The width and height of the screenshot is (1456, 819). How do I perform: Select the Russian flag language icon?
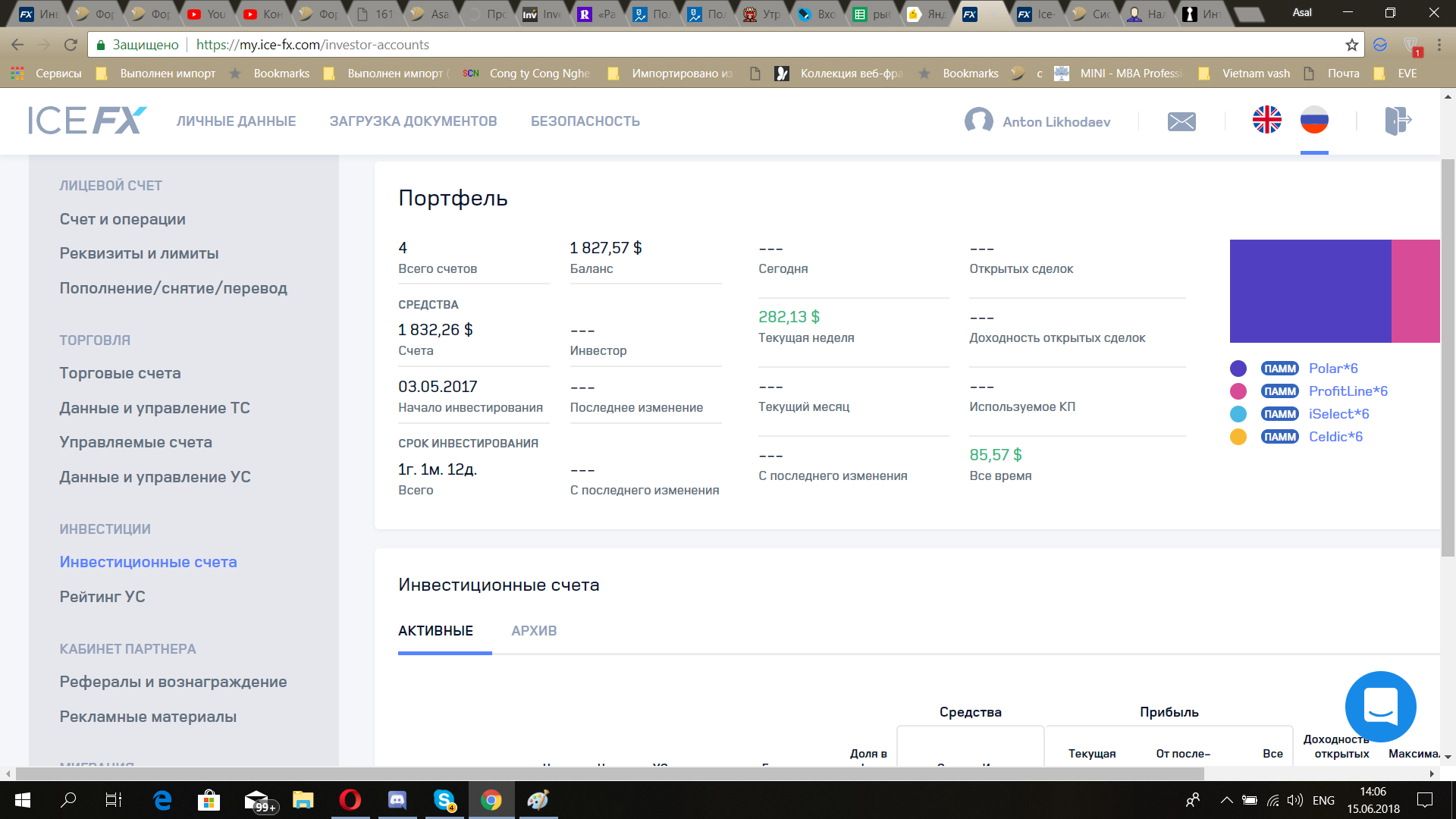click(x=1314, y=120)
